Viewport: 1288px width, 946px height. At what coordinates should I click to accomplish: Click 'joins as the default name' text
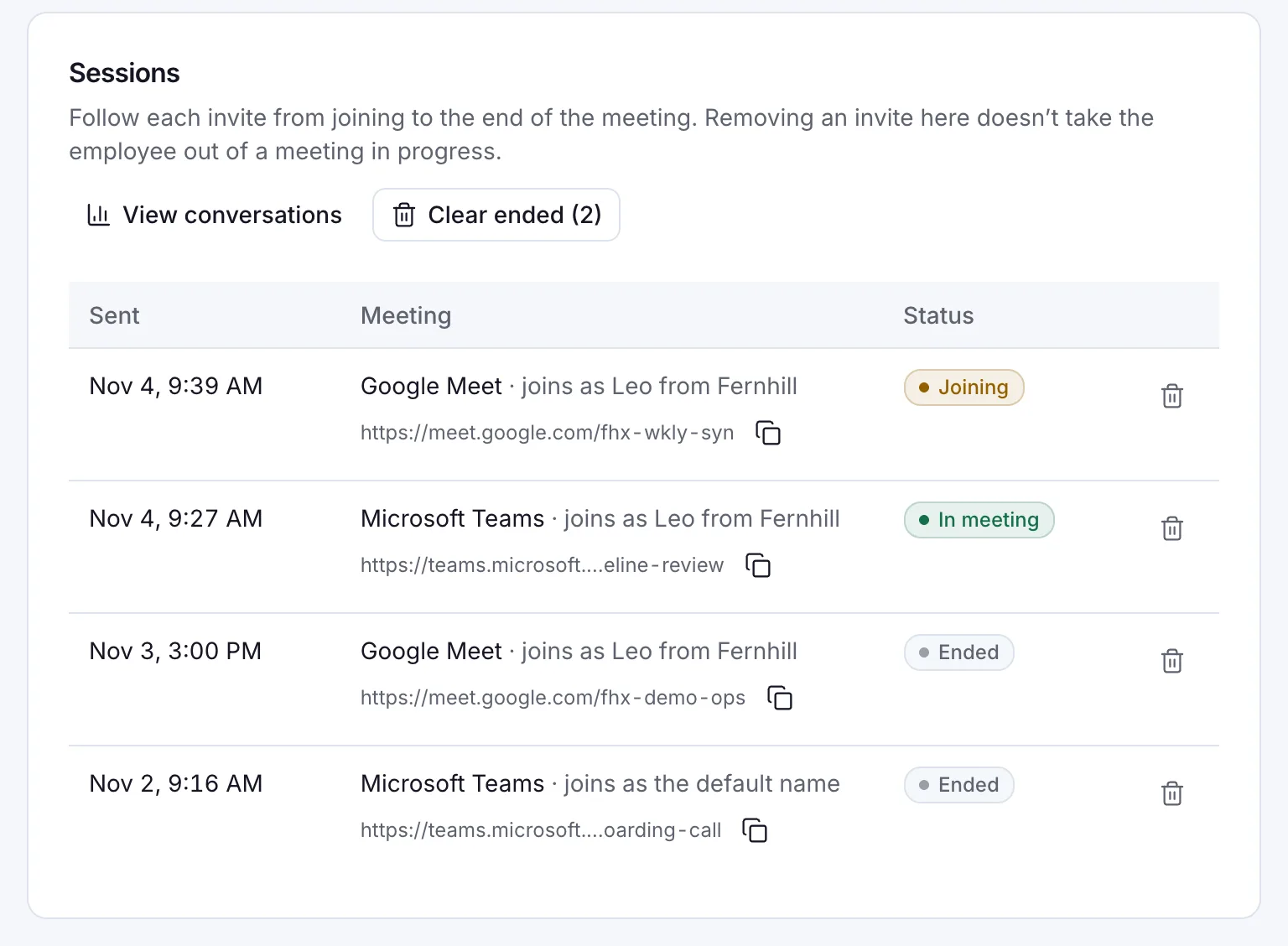[702, 783]
